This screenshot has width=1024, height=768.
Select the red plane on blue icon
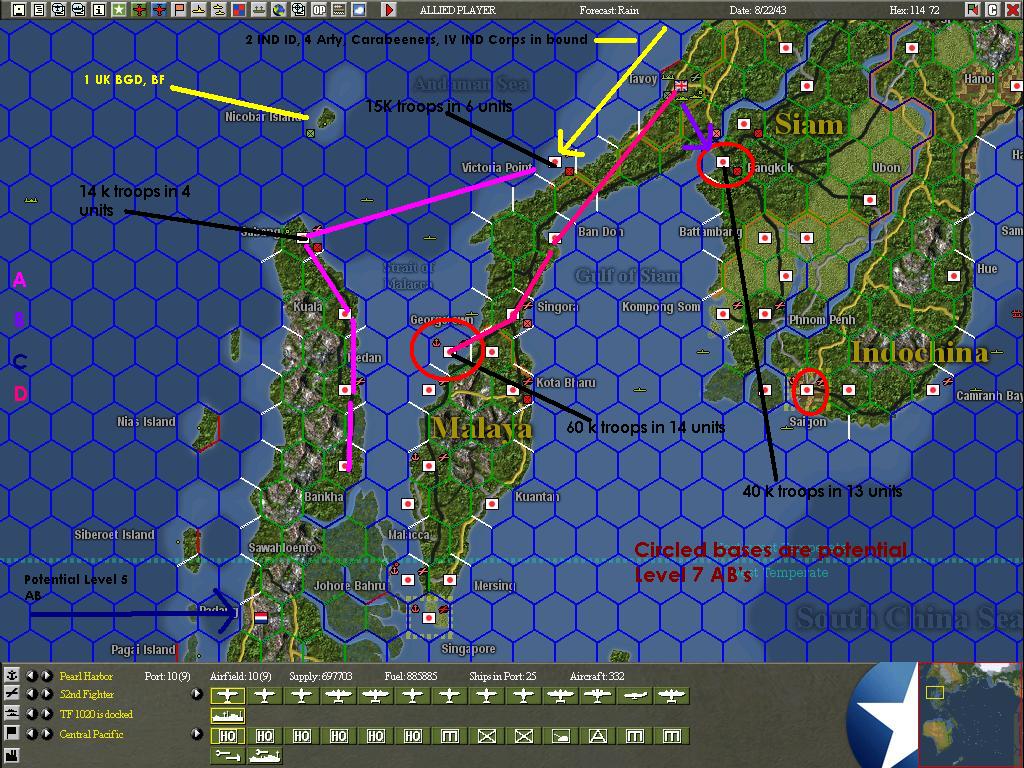159,10
